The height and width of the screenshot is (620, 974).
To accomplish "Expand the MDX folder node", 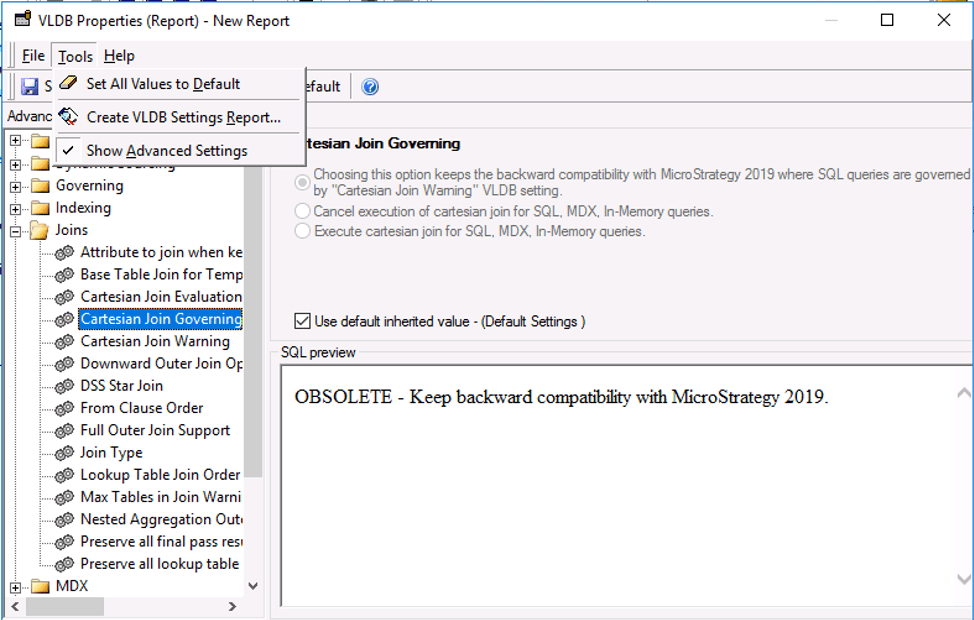I will point(16,587).
